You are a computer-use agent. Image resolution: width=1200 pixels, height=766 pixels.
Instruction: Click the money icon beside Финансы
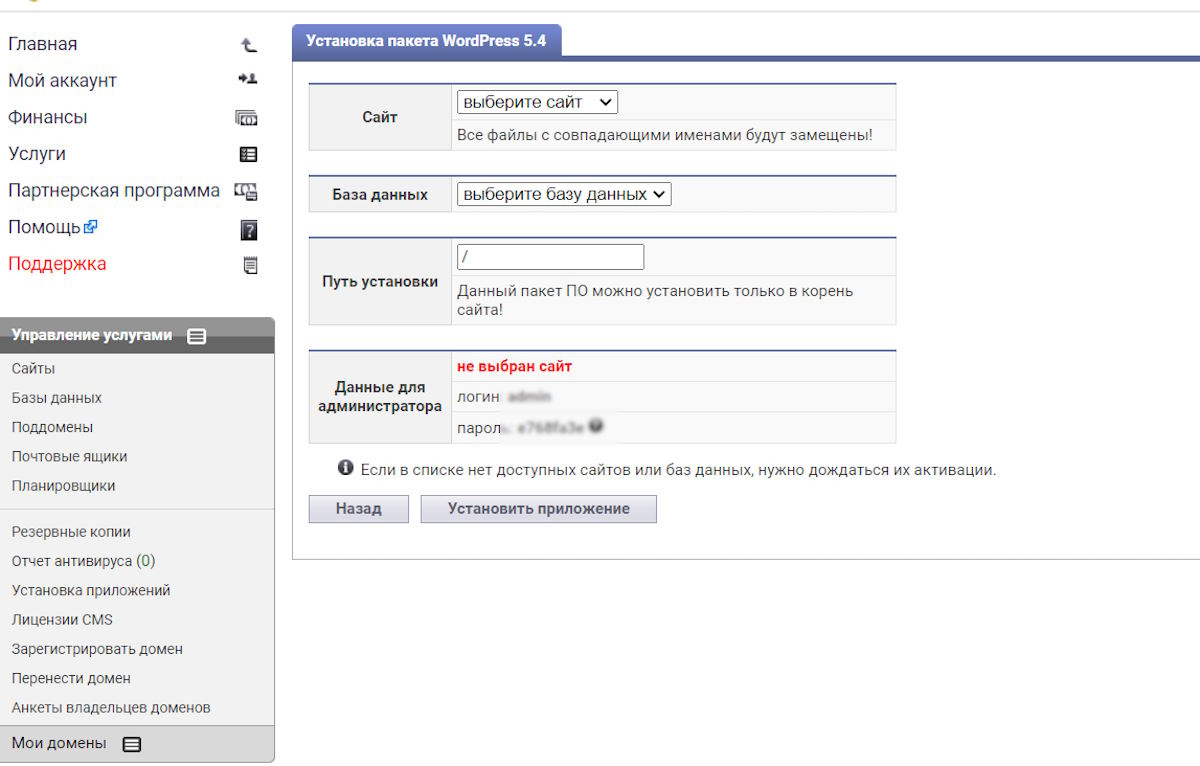[x=246, y=118]
